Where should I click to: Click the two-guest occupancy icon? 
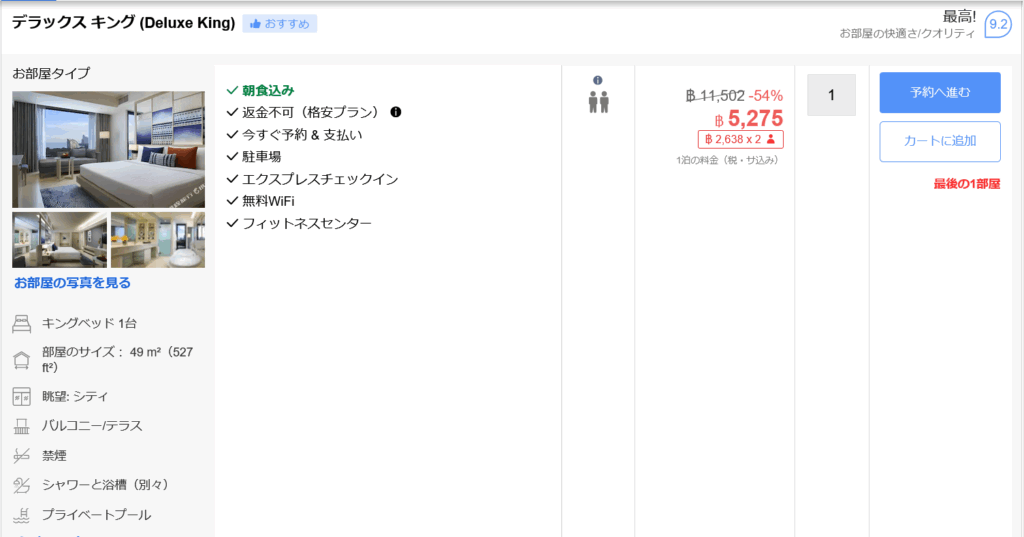(598, 102)
